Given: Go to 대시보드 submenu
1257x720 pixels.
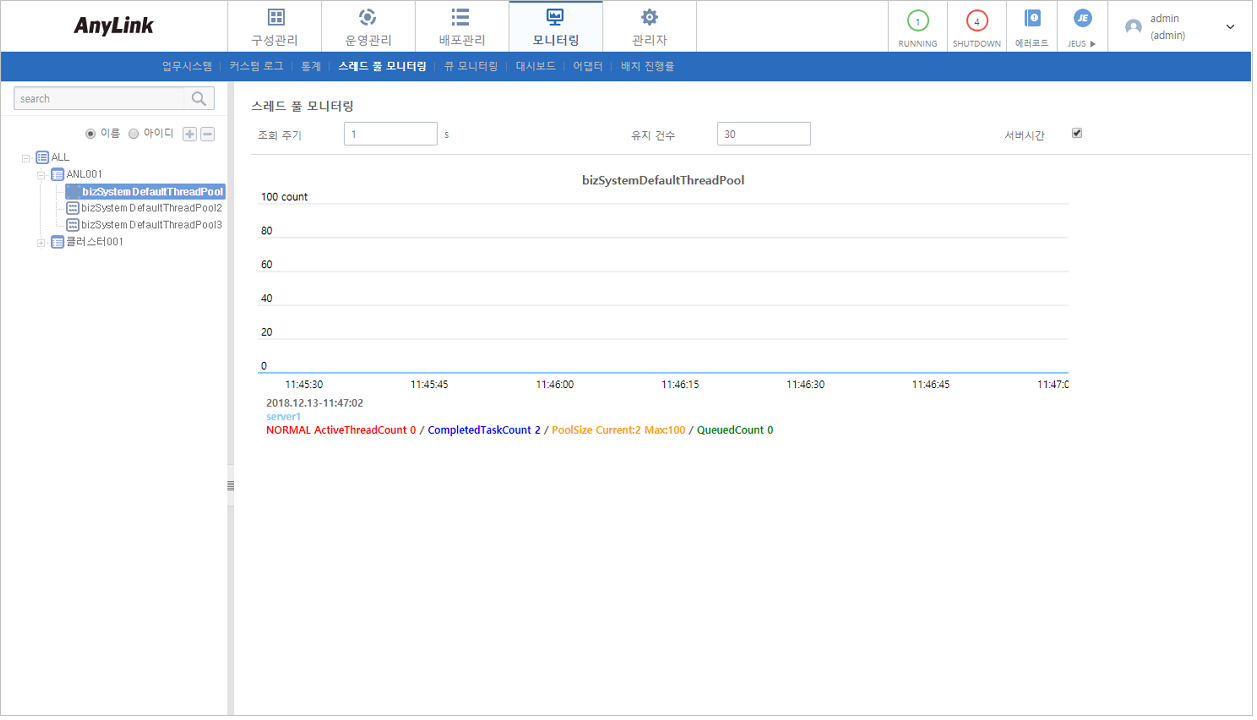Looking at the screenshot, I should pos(535,66).
